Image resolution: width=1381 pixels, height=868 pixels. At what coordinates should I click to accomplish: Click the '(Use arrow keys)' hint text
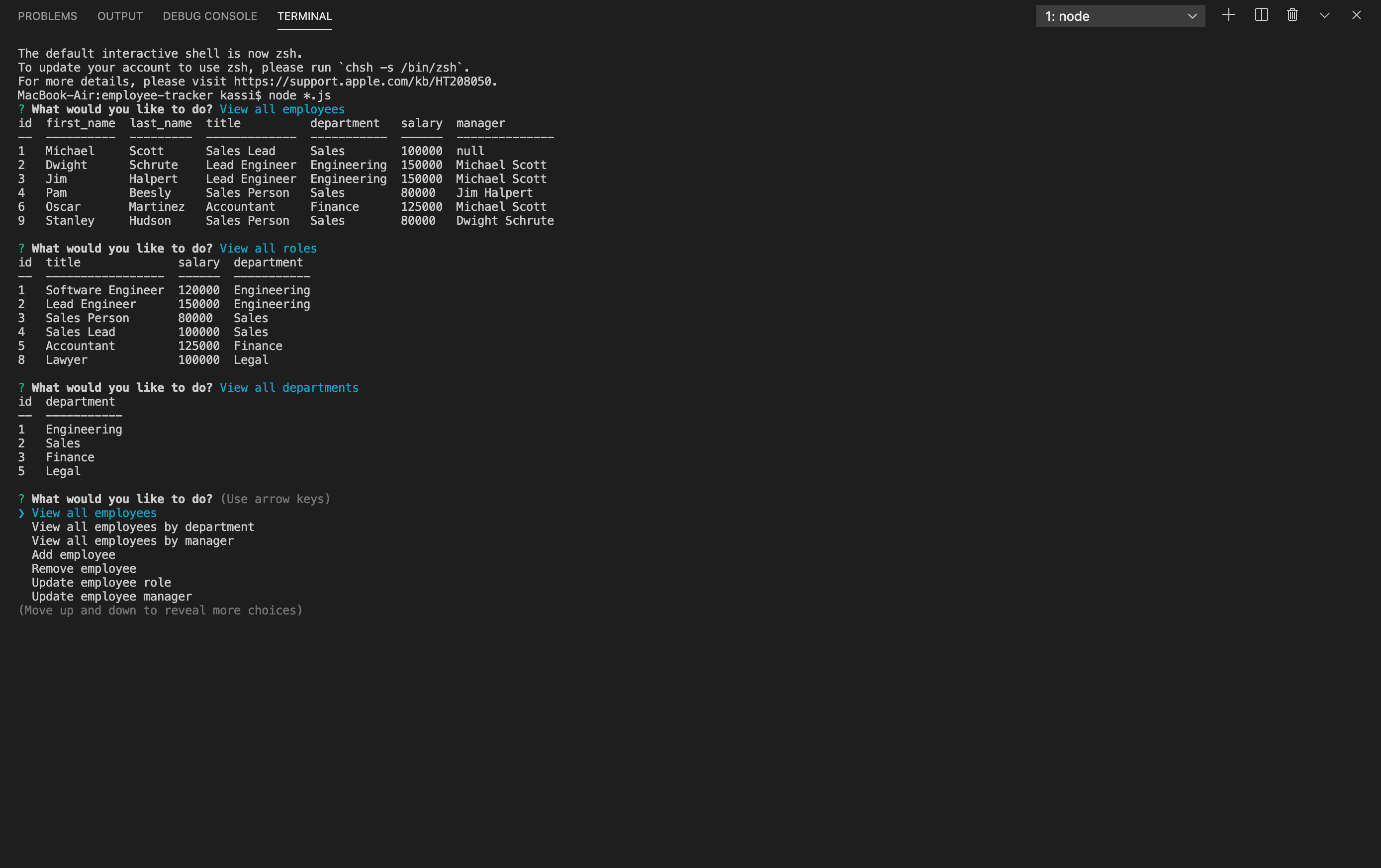[x=276, y=499]
